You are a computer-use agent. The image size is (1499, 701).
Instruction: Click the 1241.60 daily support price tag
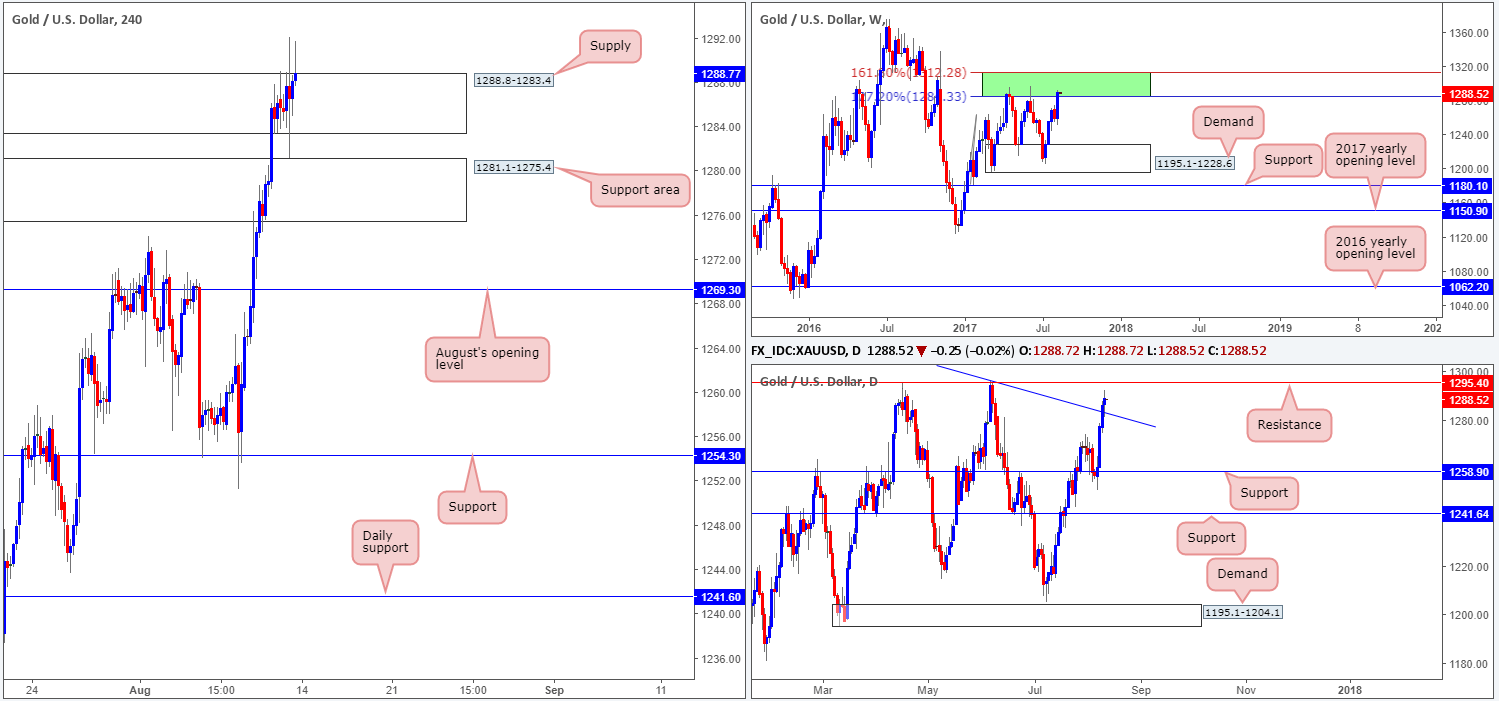pyautogui.click(x=719, y=597)
